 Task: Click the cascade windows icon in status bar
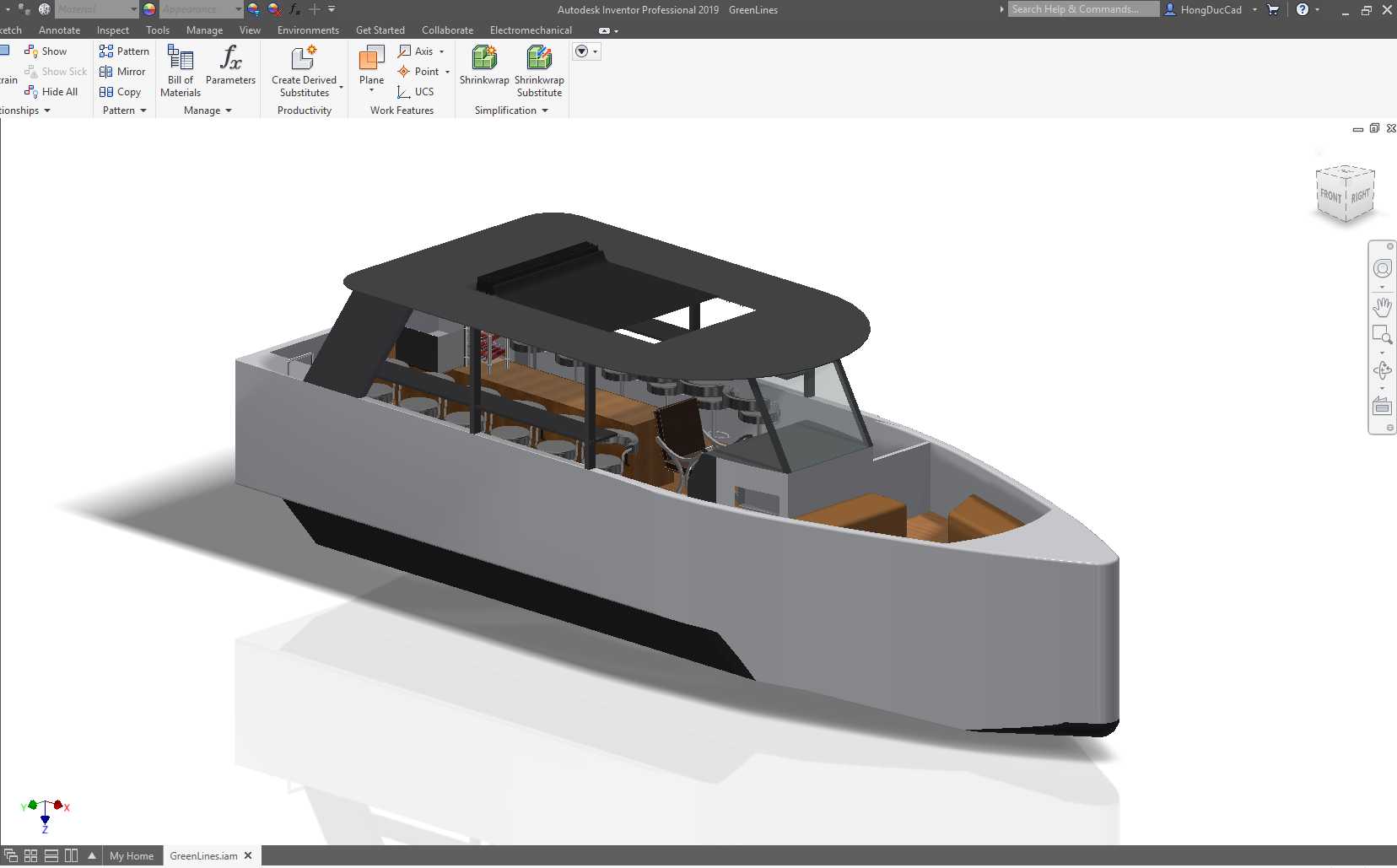coord(11,855)
